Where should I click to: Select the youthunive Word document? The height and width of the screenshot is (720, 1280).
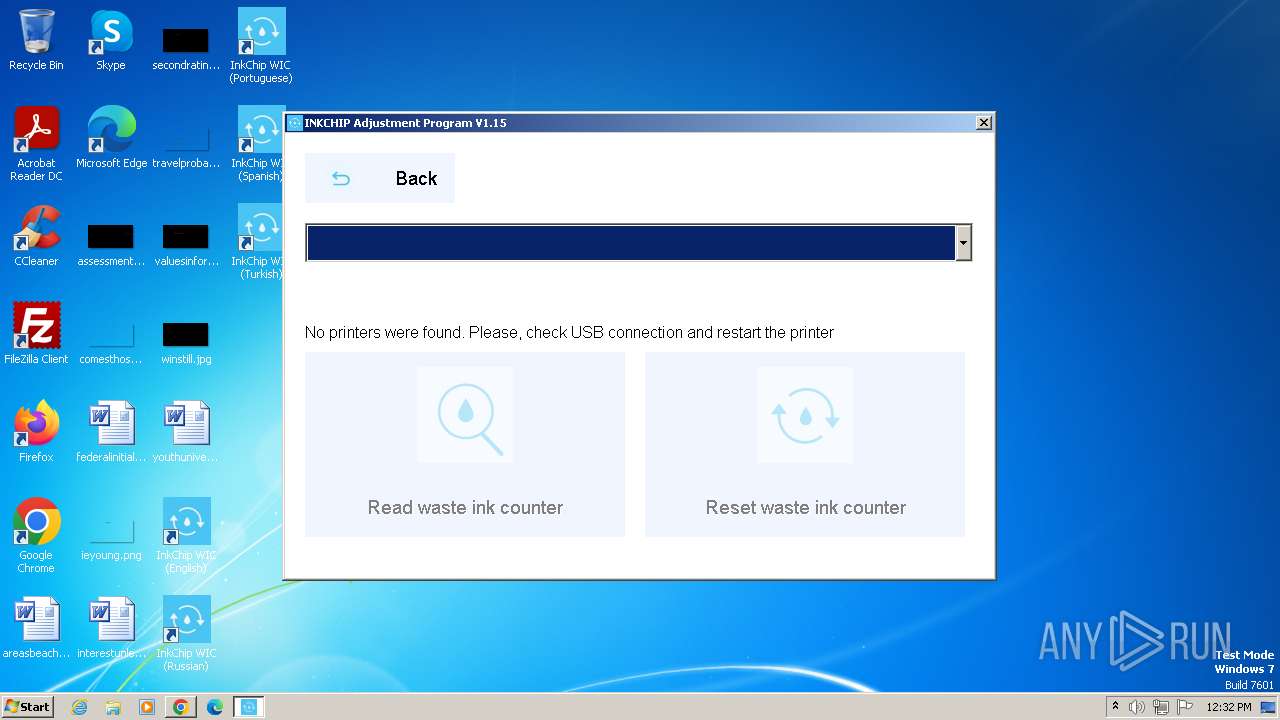186,432
